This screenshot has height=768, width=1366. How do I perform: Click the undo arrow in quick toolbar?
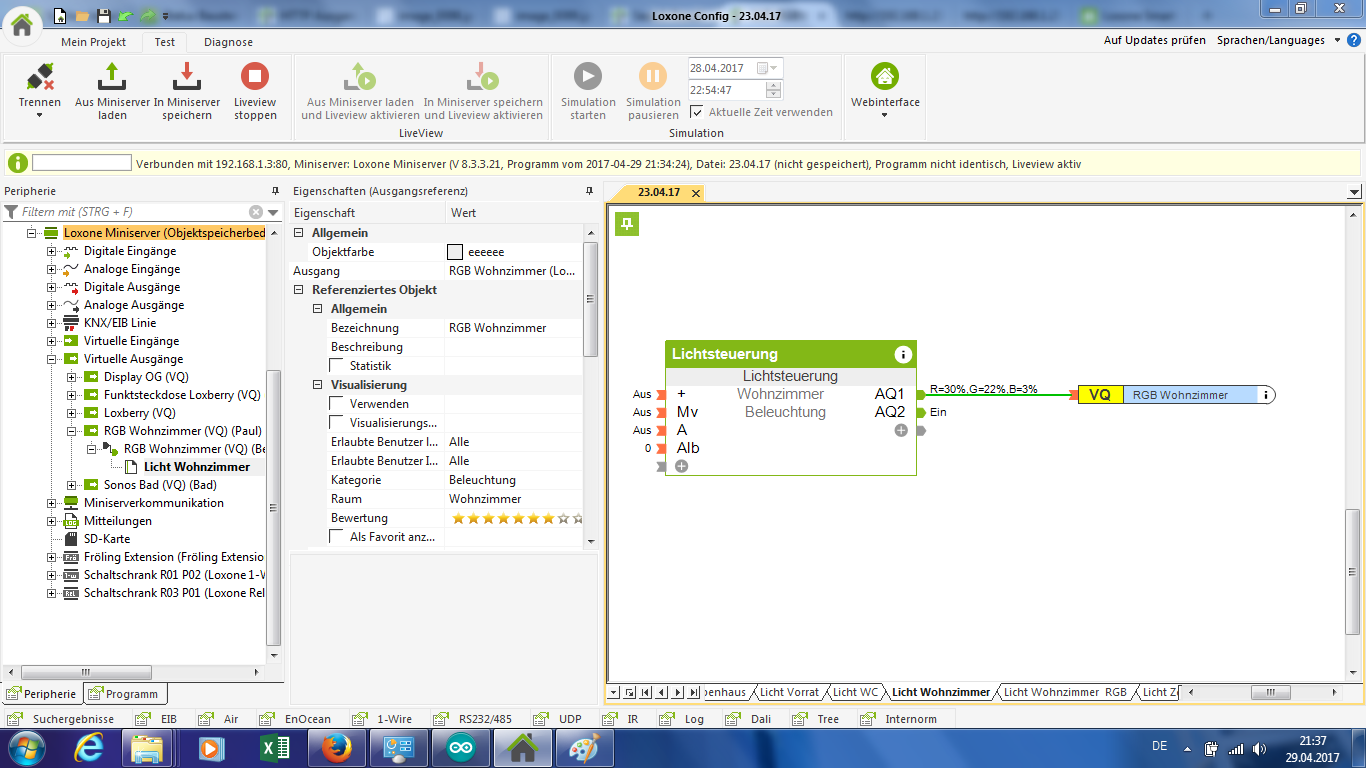click(x=124, y=16)
